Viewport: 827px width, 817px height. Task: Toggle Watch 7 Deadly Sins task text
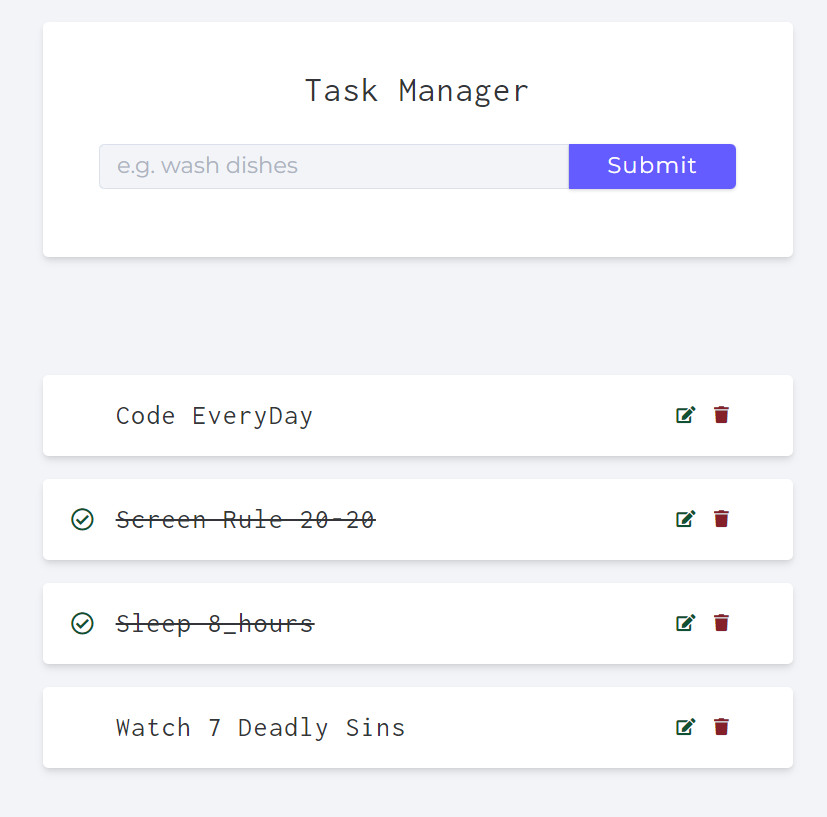[260, 728]
